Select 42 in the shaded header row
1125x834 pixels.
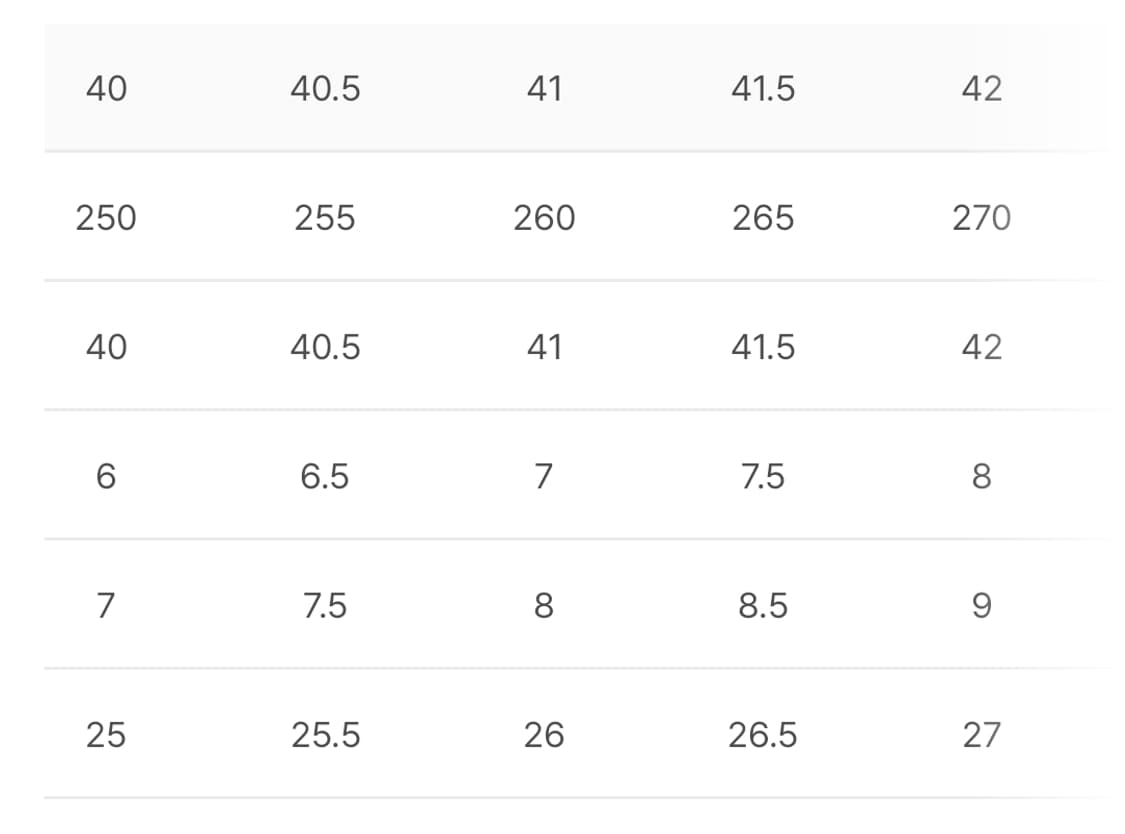coord(982,88)
